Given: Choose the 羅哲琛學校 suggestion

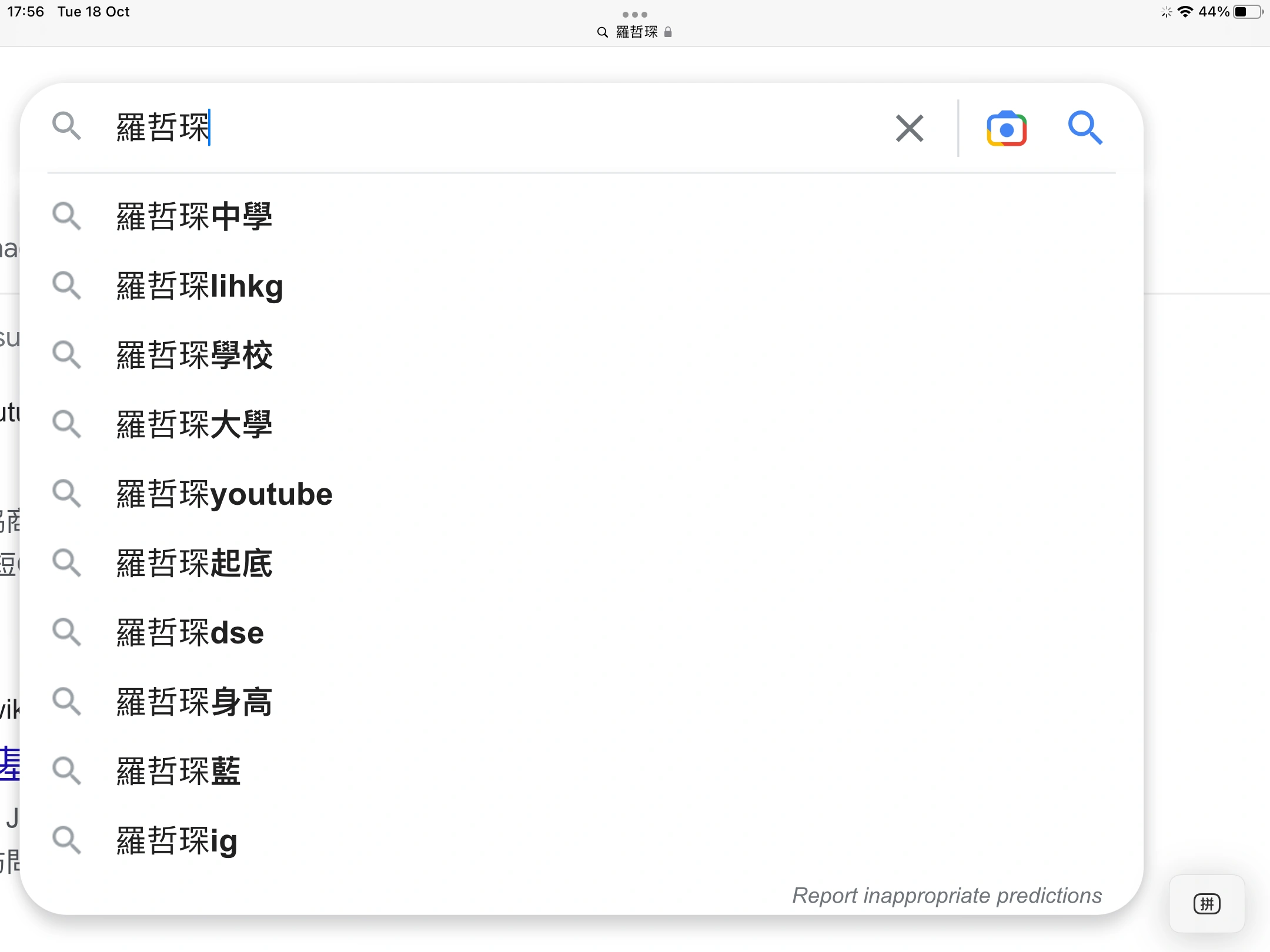Looking at the screenshot, I should 194,355.
